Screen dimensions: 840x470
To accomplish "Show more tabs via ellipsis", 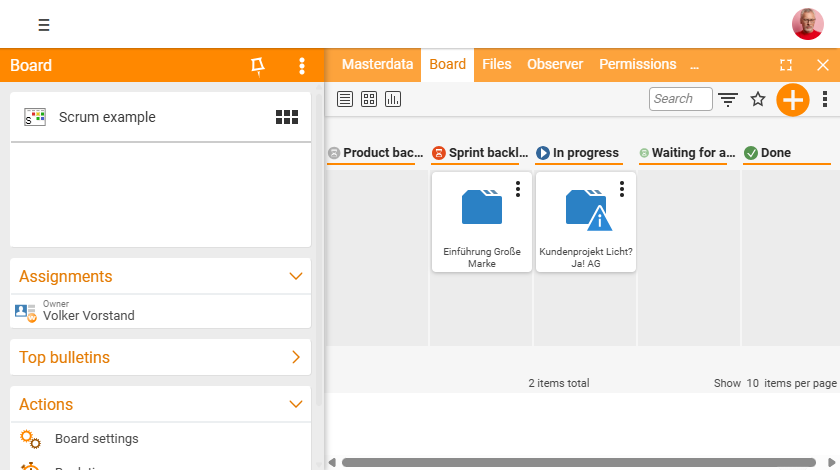I will (694, 66).
